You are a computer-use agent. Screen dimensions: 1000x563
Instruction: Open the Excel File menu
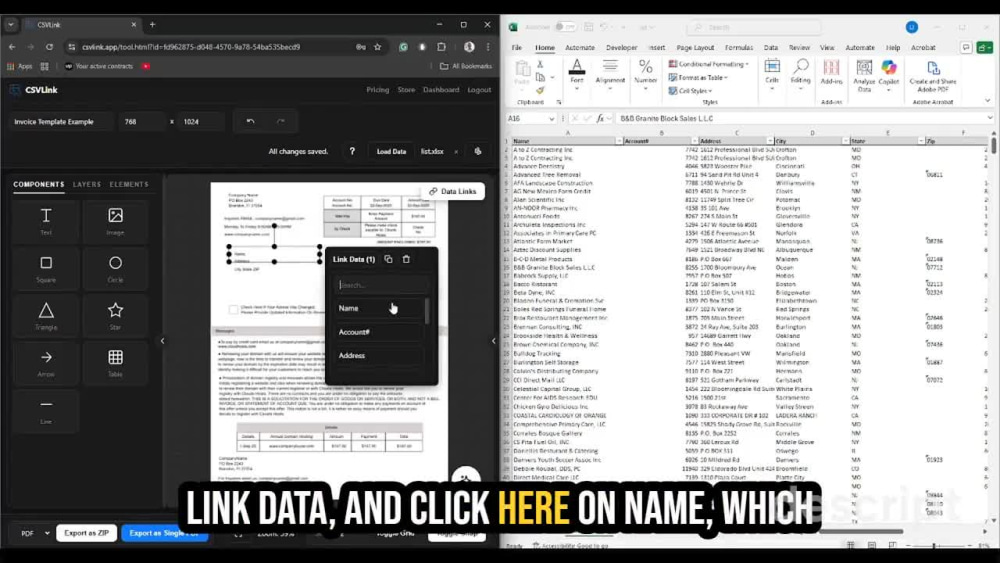(x=517, y=48)
